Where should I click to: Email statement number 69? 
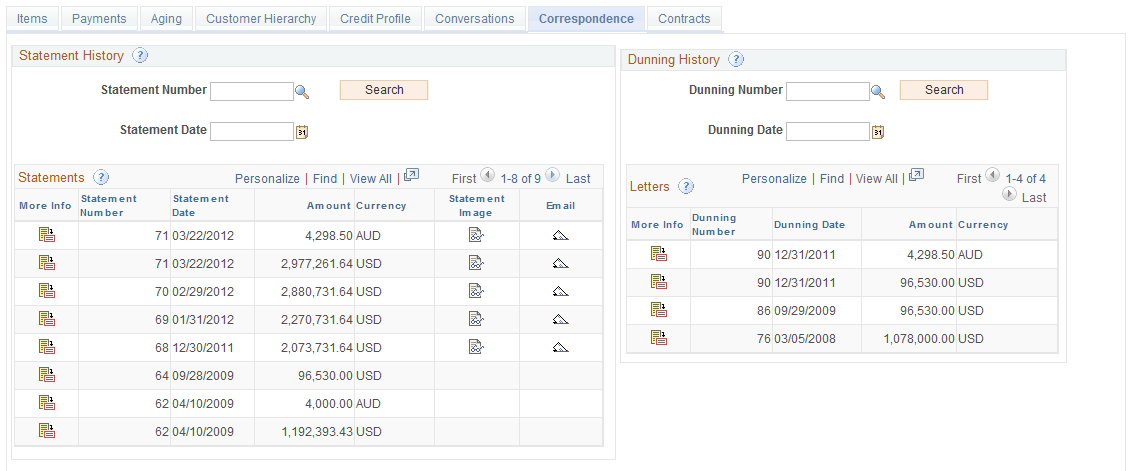coord(560,318)
